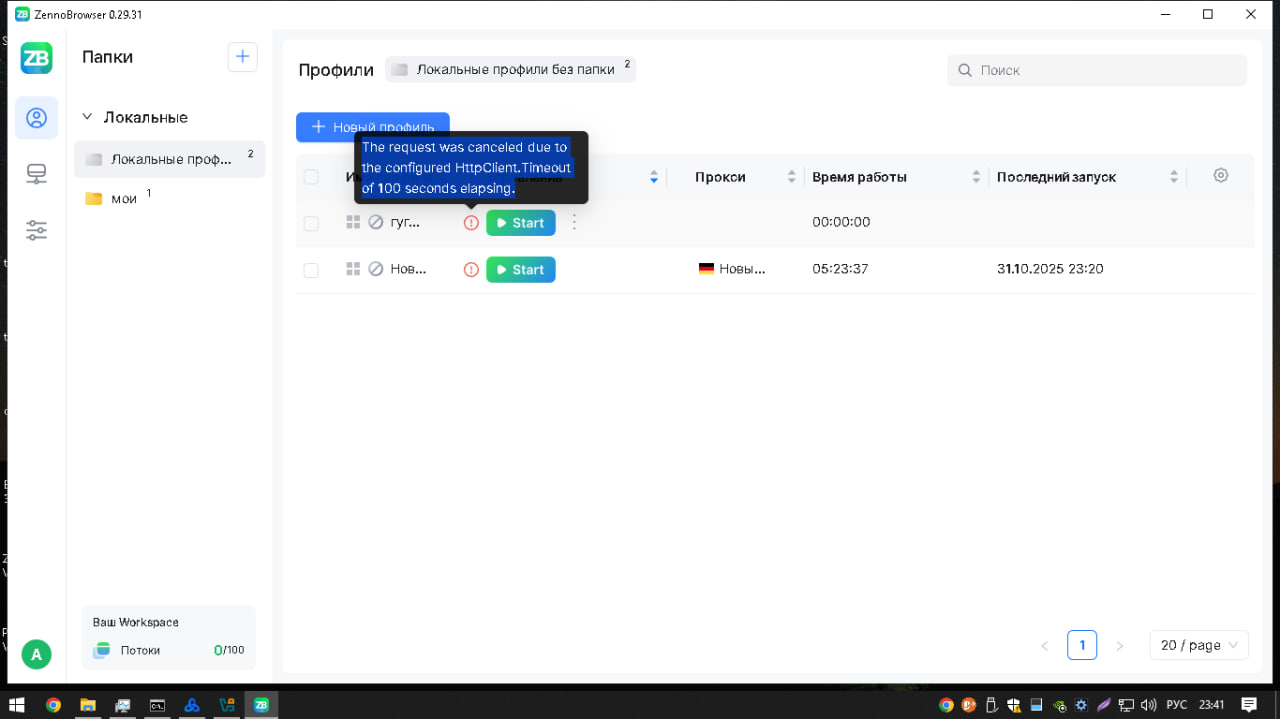The height and width of the screenshot is (719, 1280).
Task: Click the grid icon of Нов profile
Action: 353,269
